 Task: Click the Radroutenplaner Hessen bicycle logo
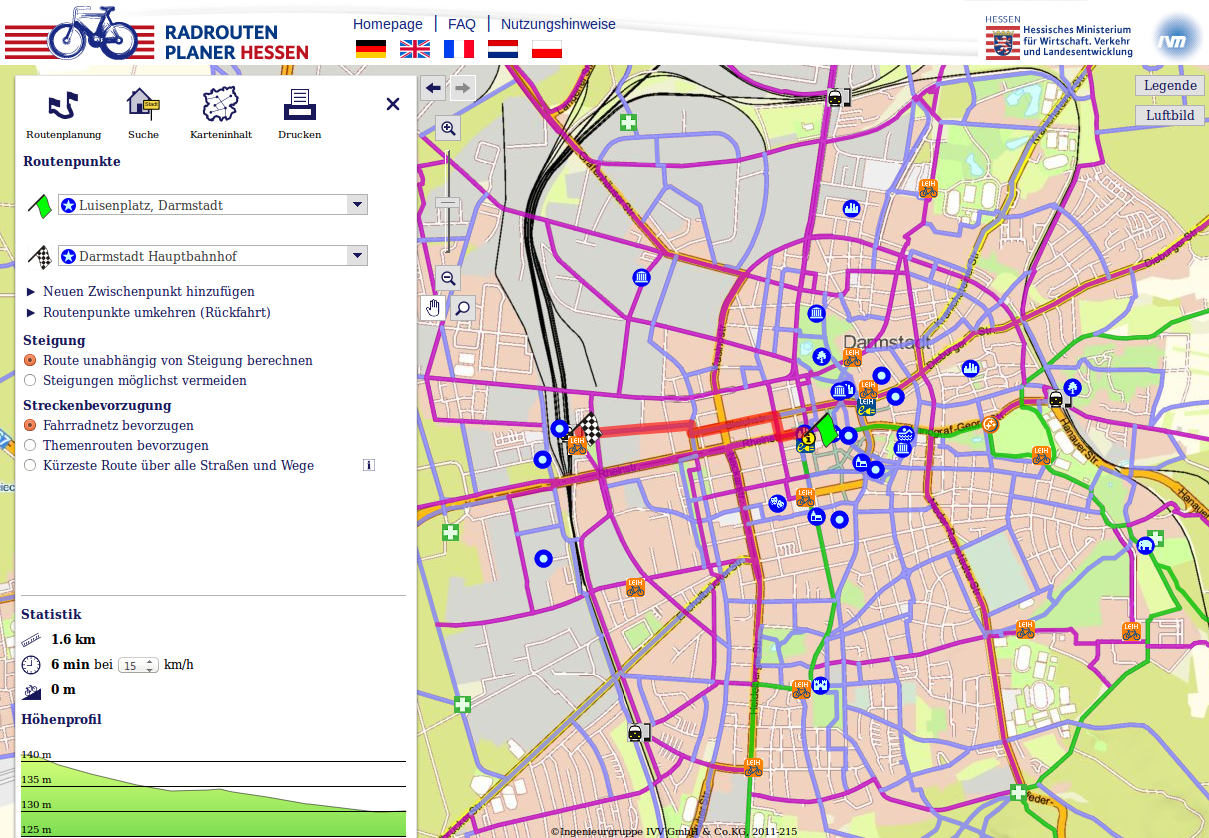[x=157, y=34]
